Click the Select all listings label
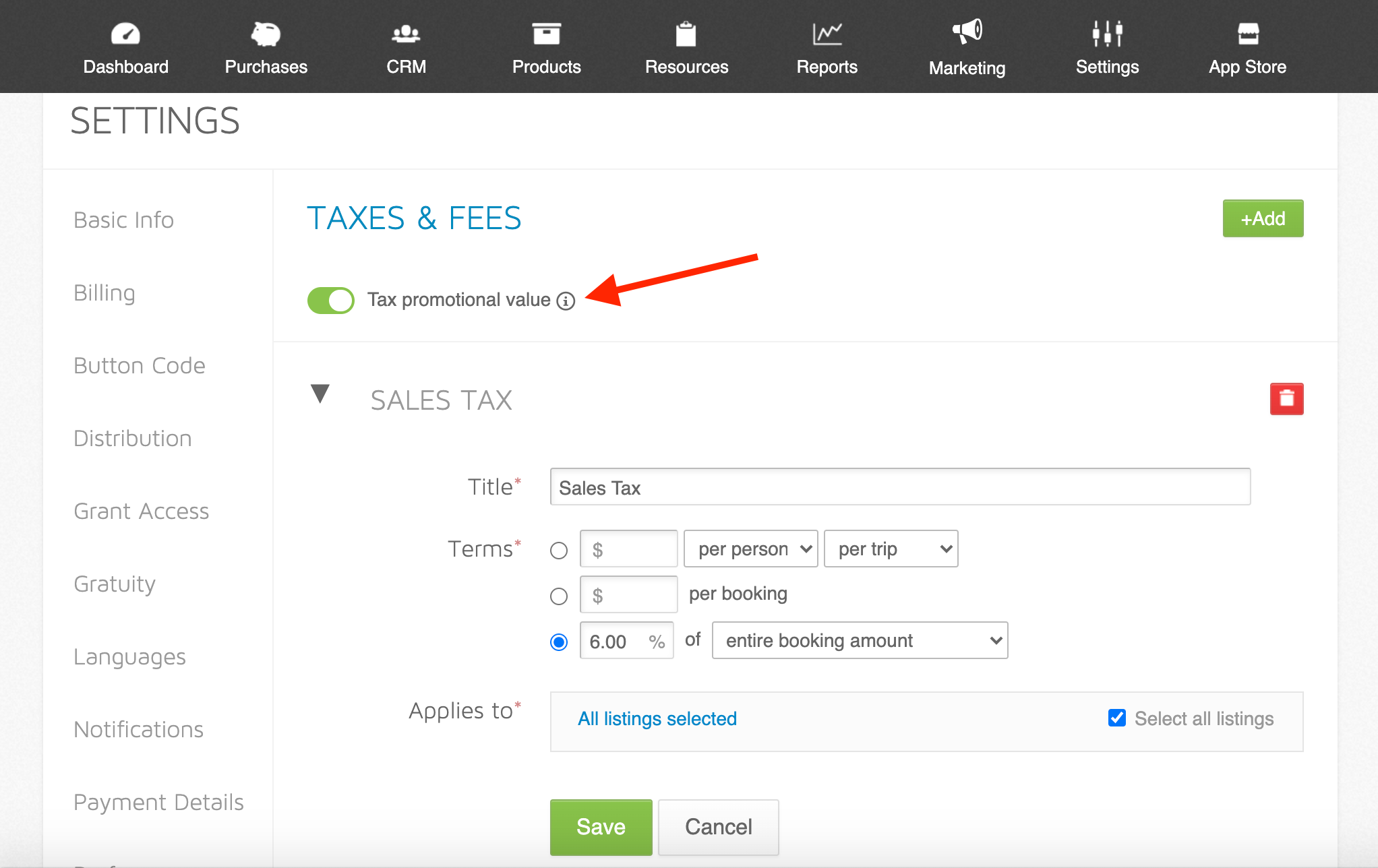The width and height of the screenshot is (1378, 868). (x=1204, y=718)
